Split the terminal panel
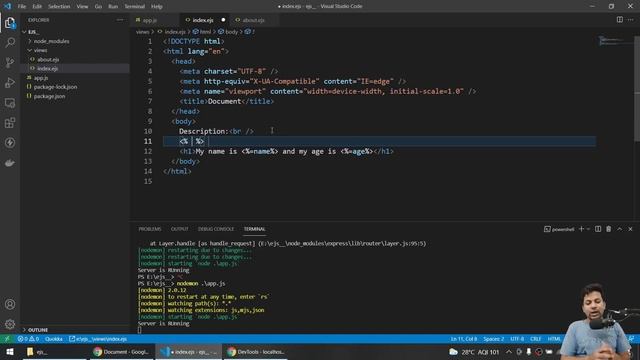This screenshot has height=360, width=640. [x=598, y=229]
